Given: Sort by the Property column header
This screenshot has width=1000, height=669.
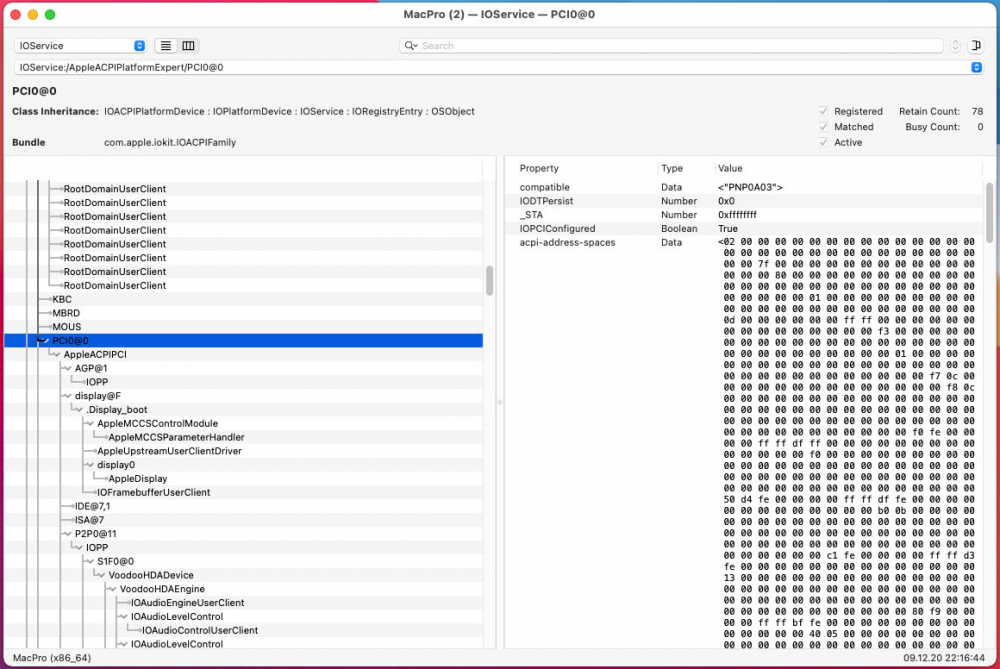Looking at the screenshot, I should coord(539,168).
